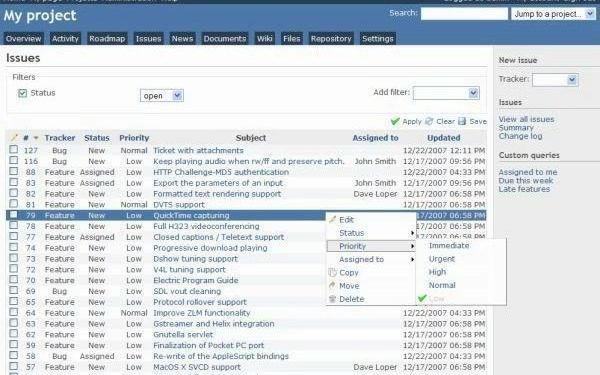Click the Copy icon in context menu
Screen dimensions: 600x375
332,272
